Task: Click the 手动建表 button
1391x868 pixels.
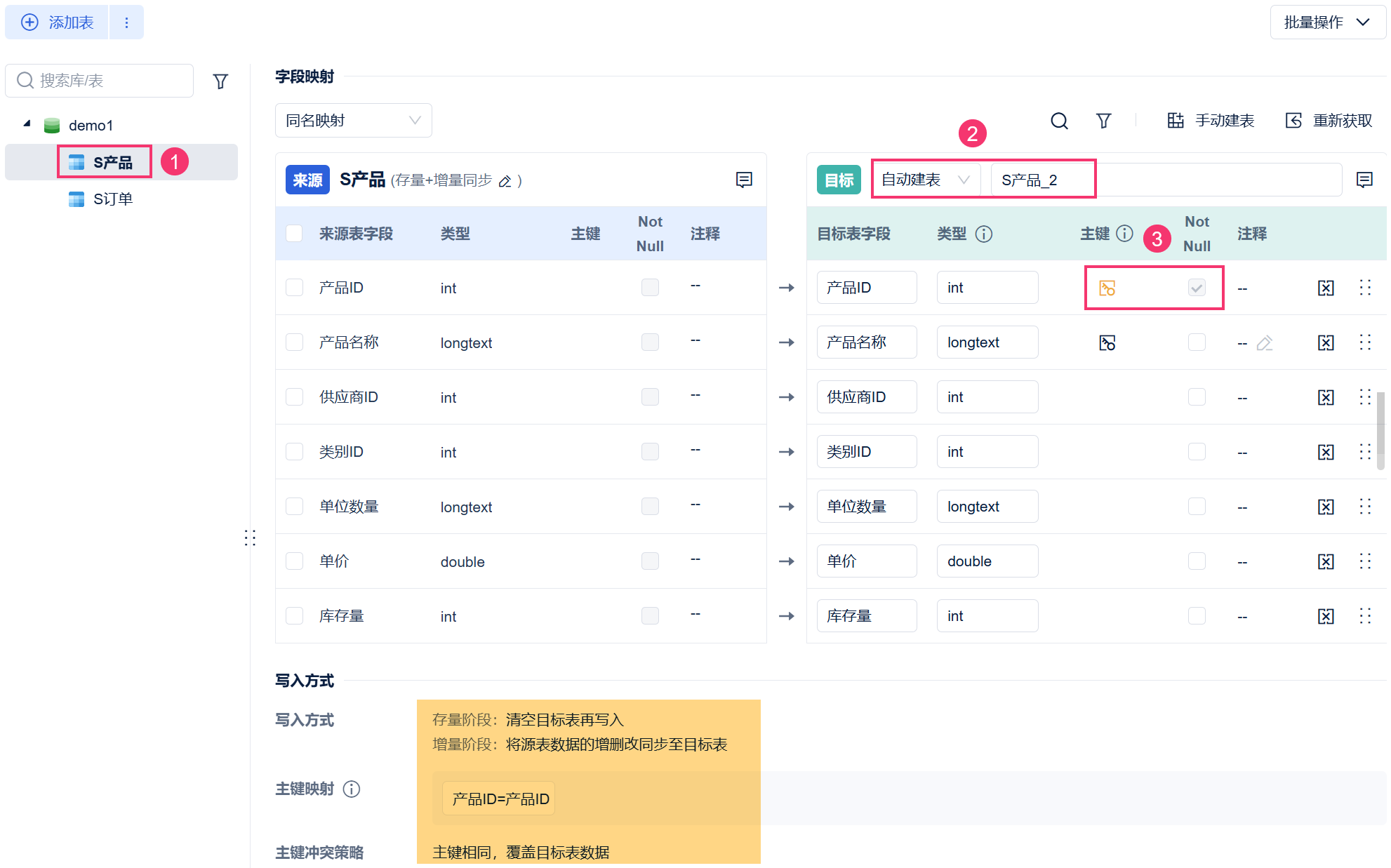Action: 1211,121
